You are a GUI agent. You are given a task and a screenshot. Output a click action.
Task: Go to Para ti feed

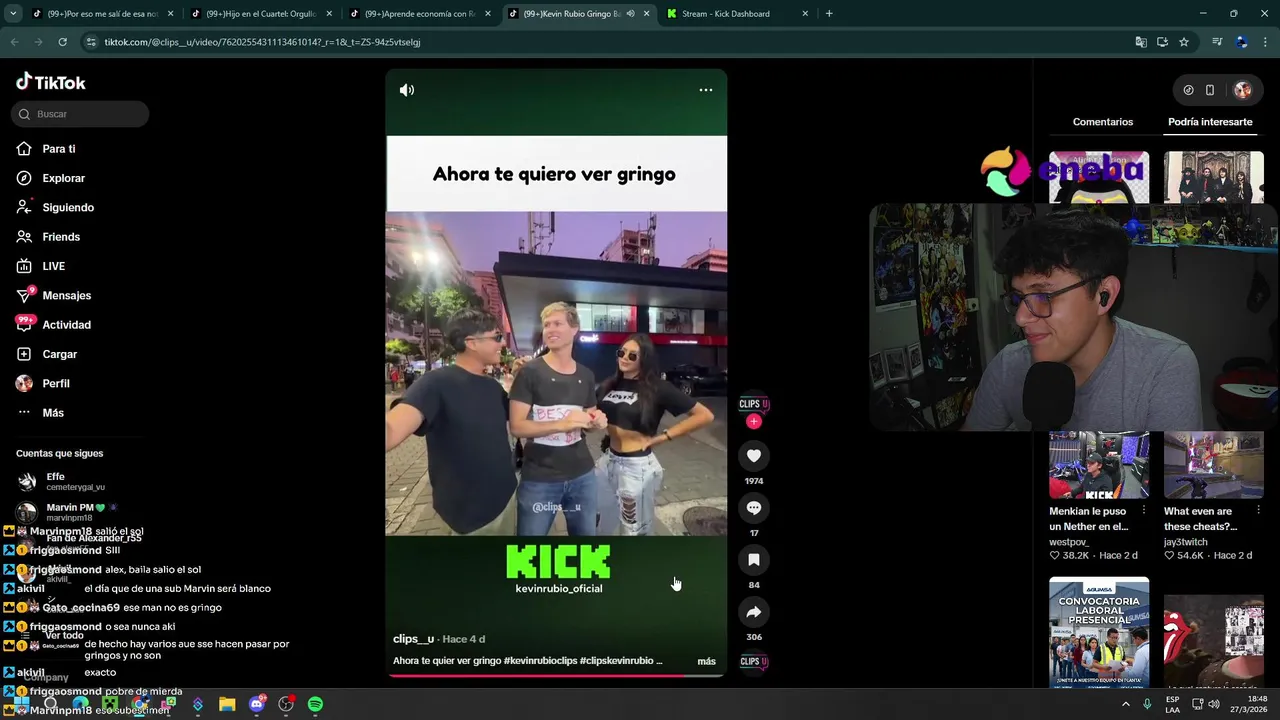(58, 149)
